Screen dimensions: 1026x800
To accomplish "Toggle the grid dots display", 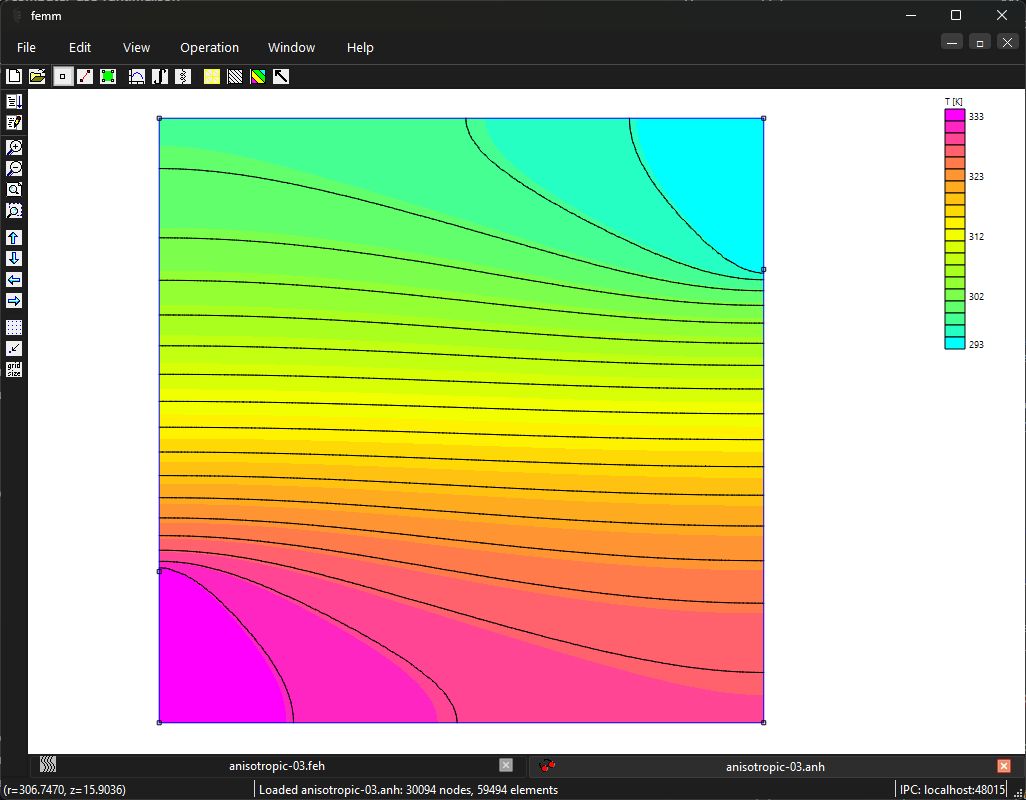I will (x=14, y=327).
